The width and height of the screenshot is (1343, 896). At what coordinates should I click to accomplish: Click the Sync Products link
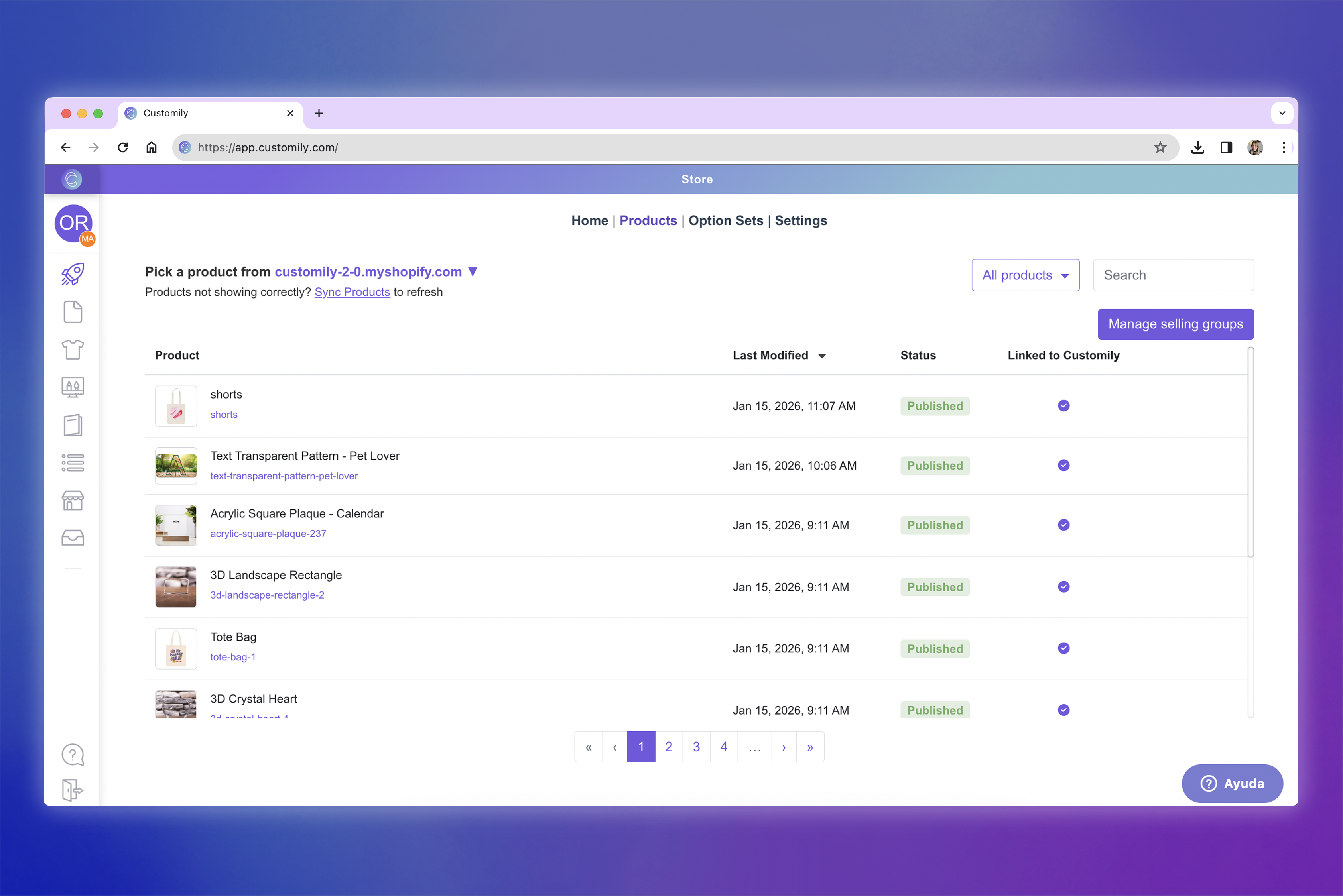coord(352,292)
